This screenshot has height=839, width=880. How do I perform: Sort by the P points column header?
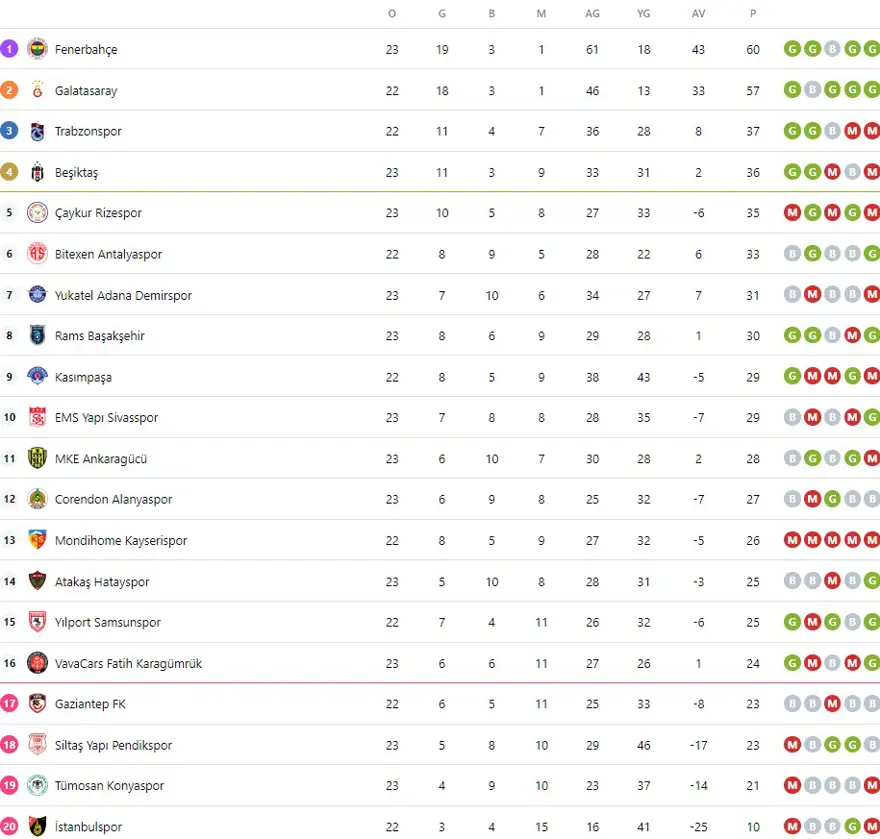click(x=753, y=14)
